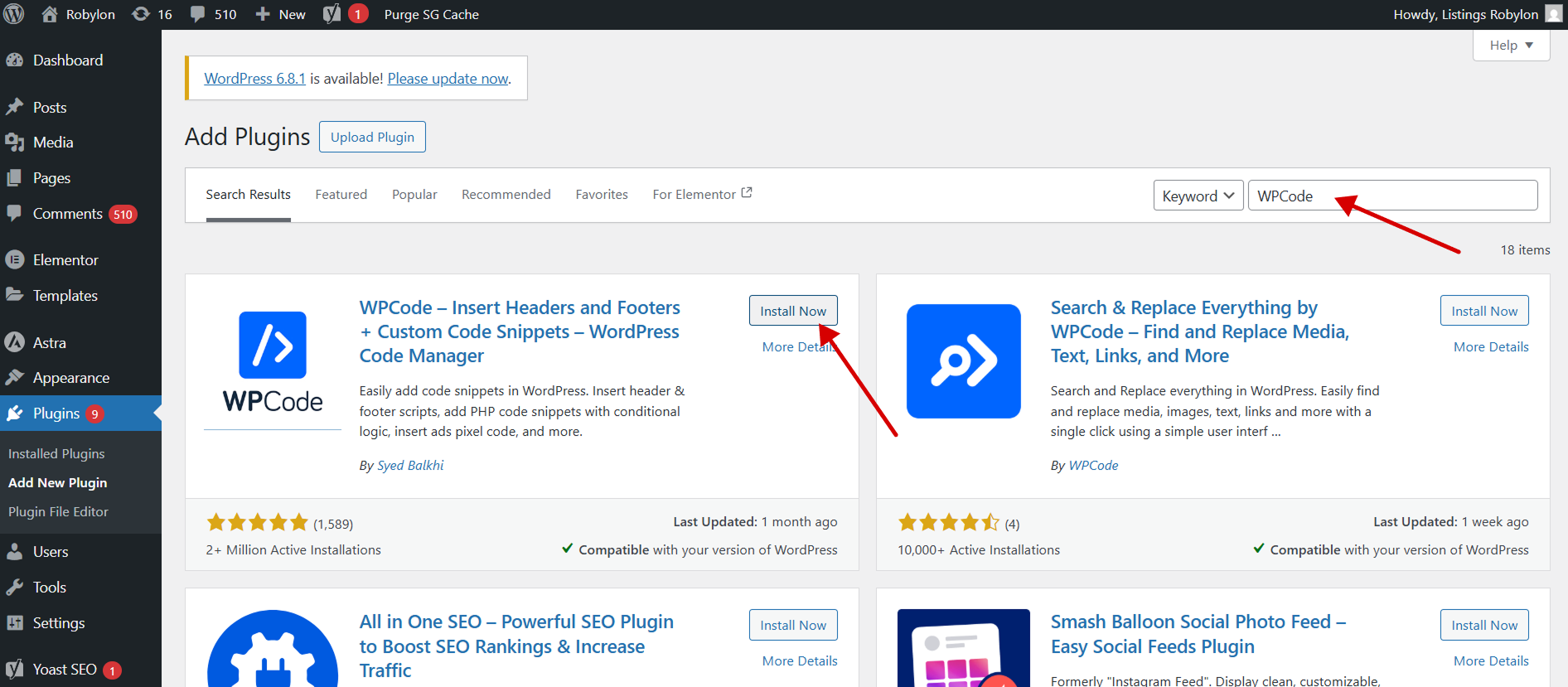Open Installed Plugins submenu item

point(56,453)
